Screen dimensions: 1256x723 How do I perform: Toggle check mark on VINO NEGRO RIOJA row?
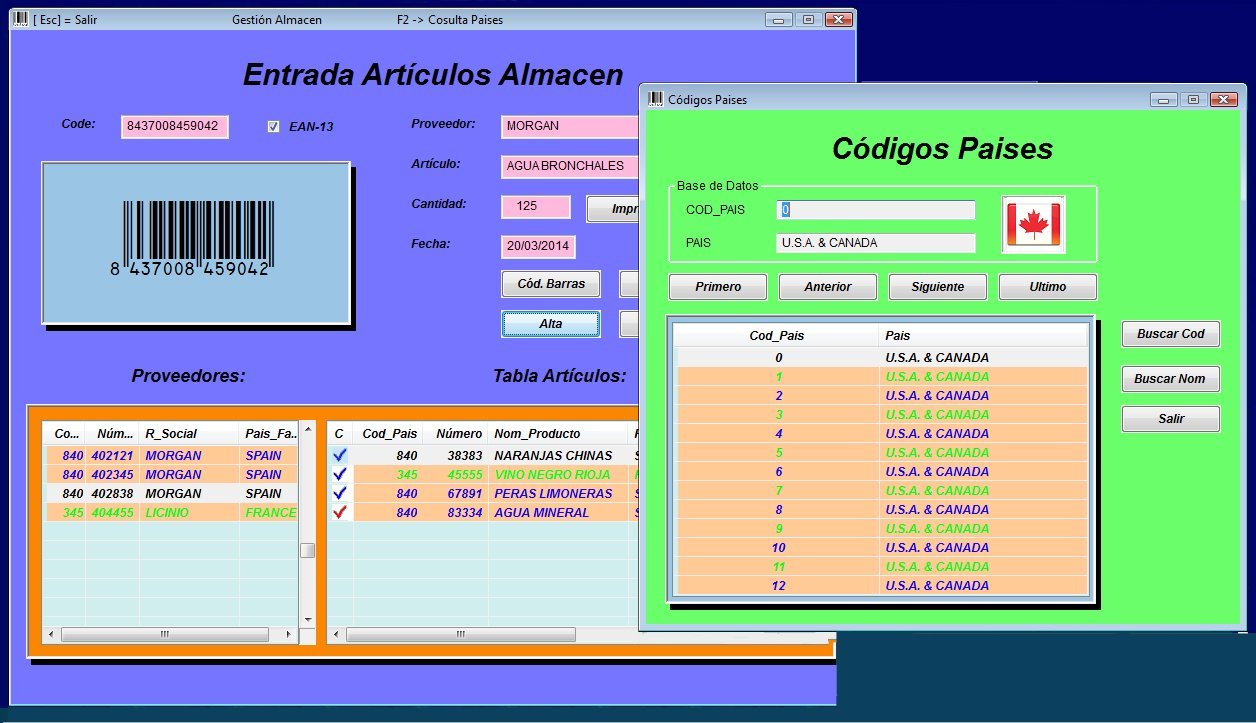pyautogui.click(x=339, y=474)
